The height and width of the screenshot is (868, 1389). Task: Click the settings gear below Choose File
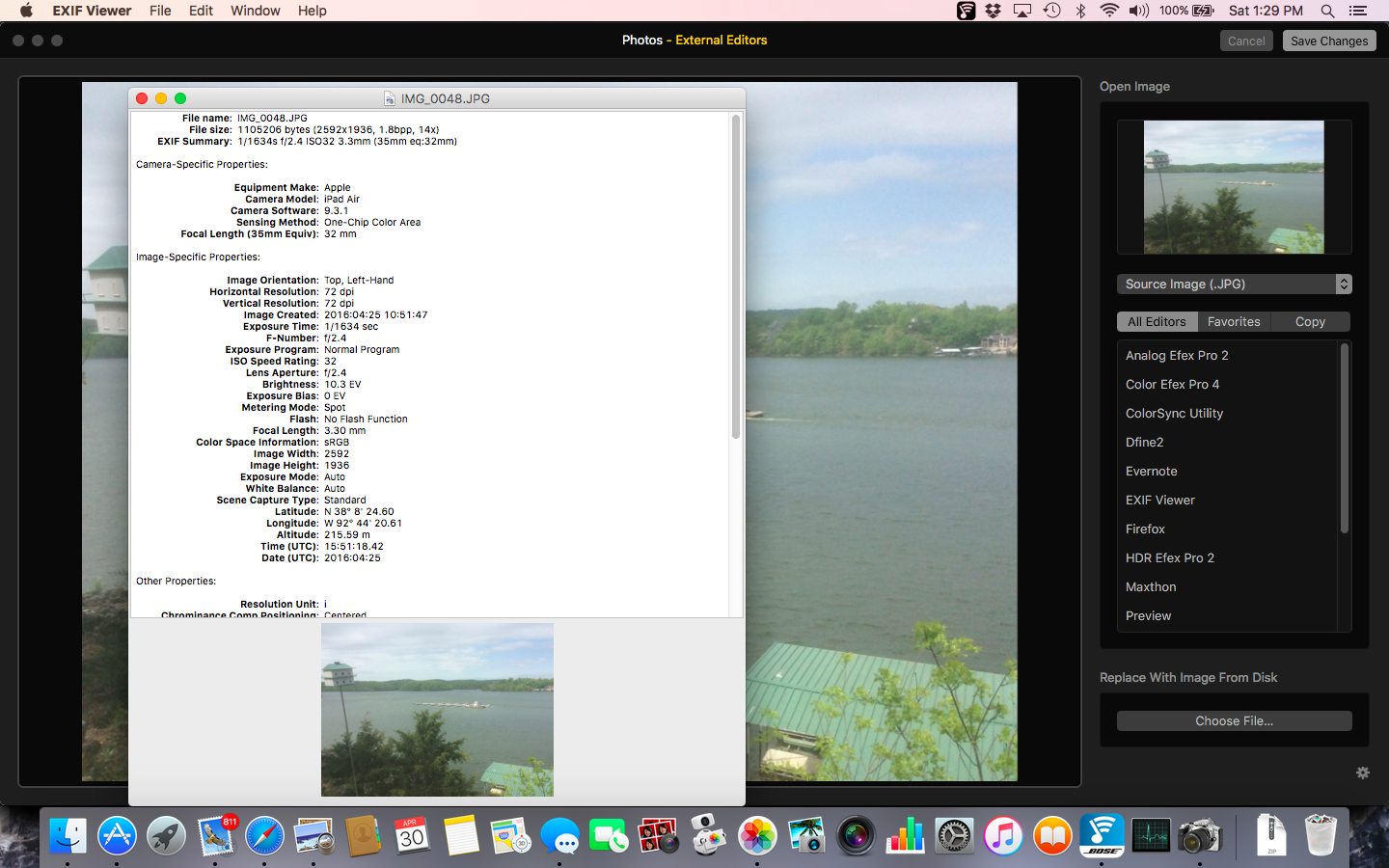point(1362,773)
